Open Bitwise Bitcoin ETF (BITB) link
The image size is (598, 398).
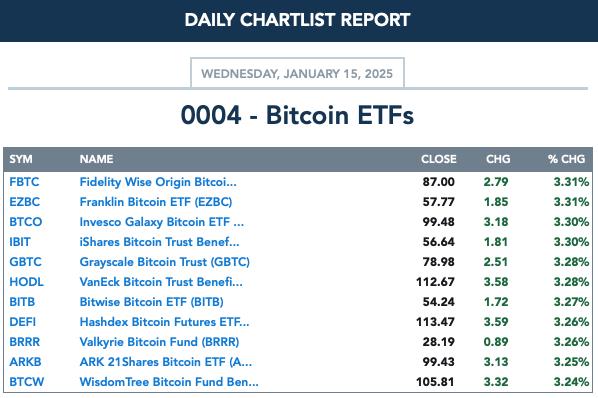coord(151,302)
